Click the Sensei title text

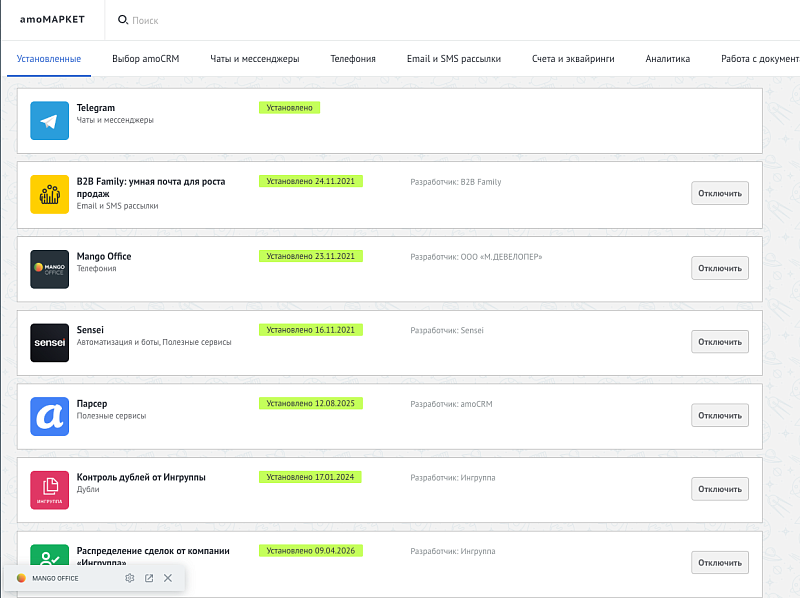(90, 330)
